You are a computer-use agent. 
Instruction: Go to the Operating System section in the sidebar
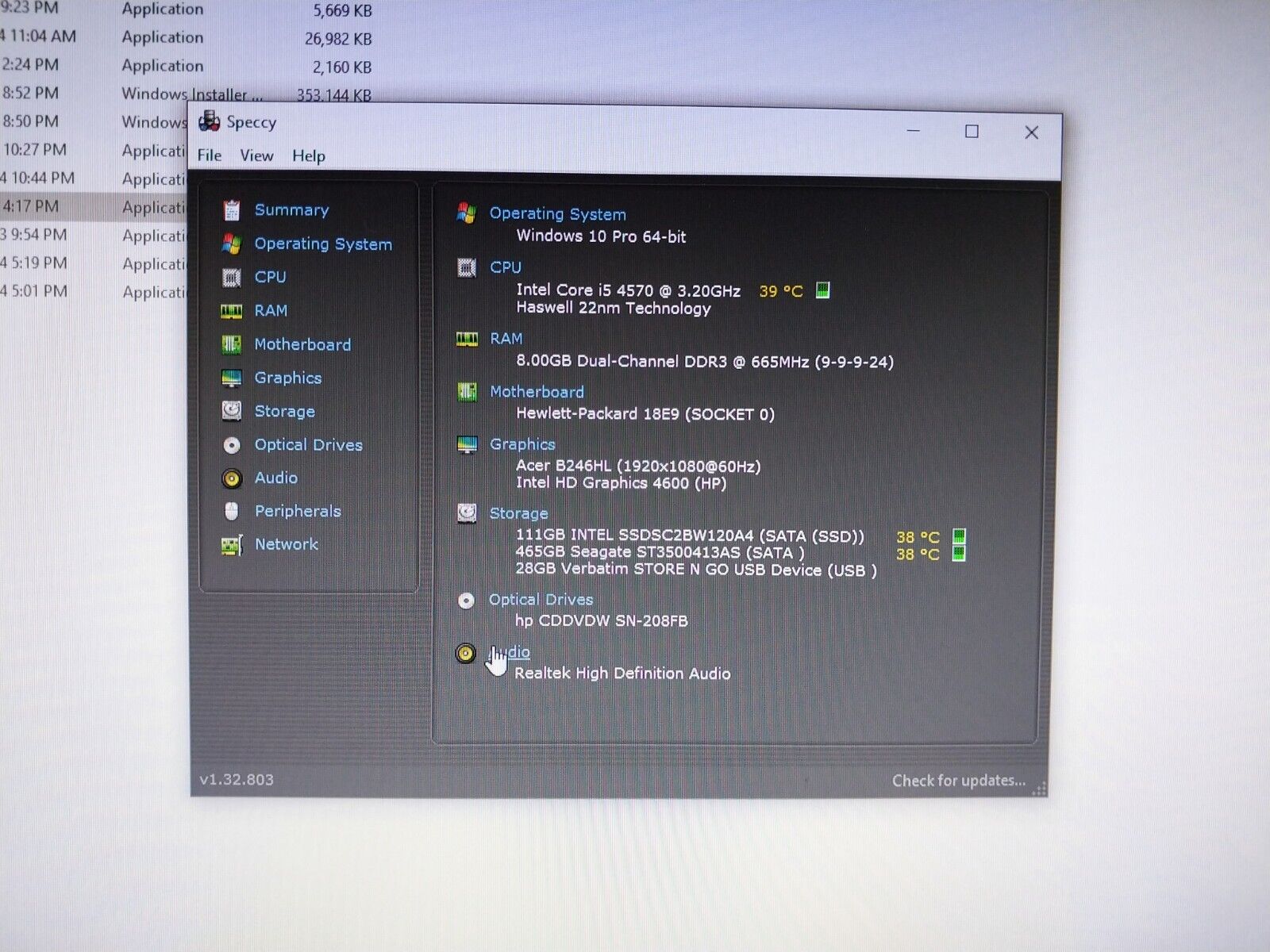tap(323, 244)
